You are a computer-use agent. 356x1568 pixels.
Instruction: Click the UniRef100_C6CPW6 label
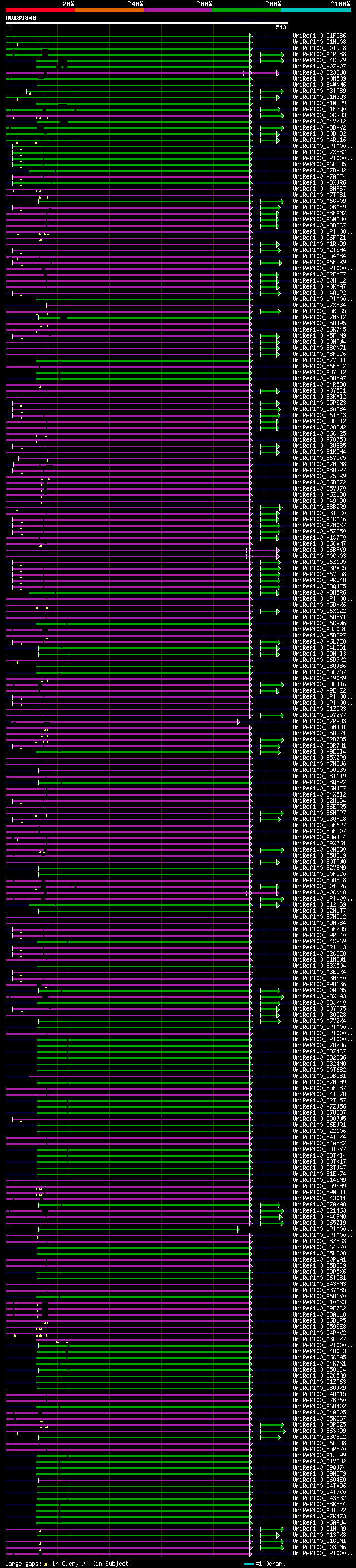pos(319,624)
